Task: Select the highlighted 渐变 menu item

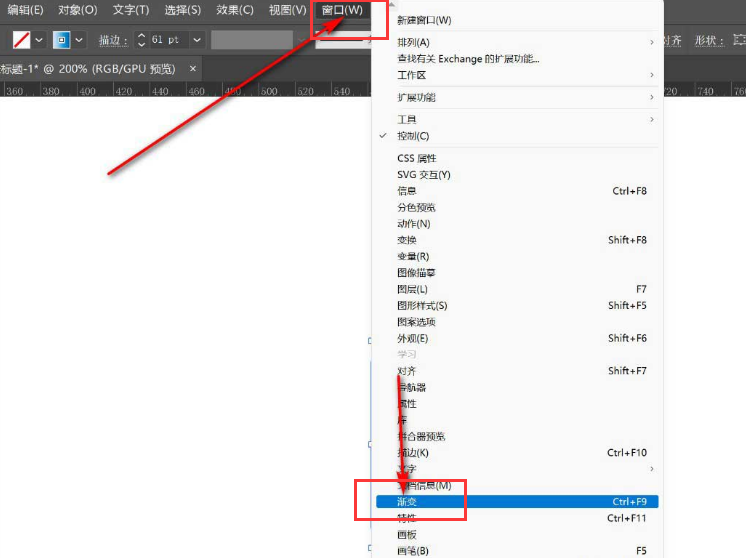Action: tap(517, 501)
